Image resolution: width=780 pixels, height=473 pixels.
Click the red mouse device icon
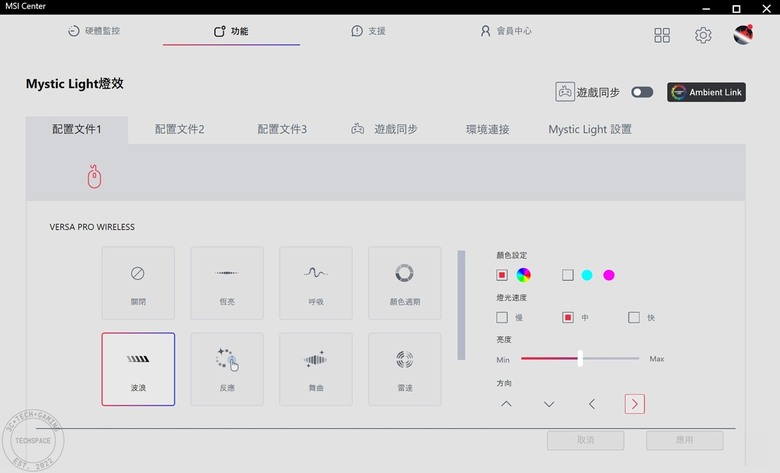point(94,177)
